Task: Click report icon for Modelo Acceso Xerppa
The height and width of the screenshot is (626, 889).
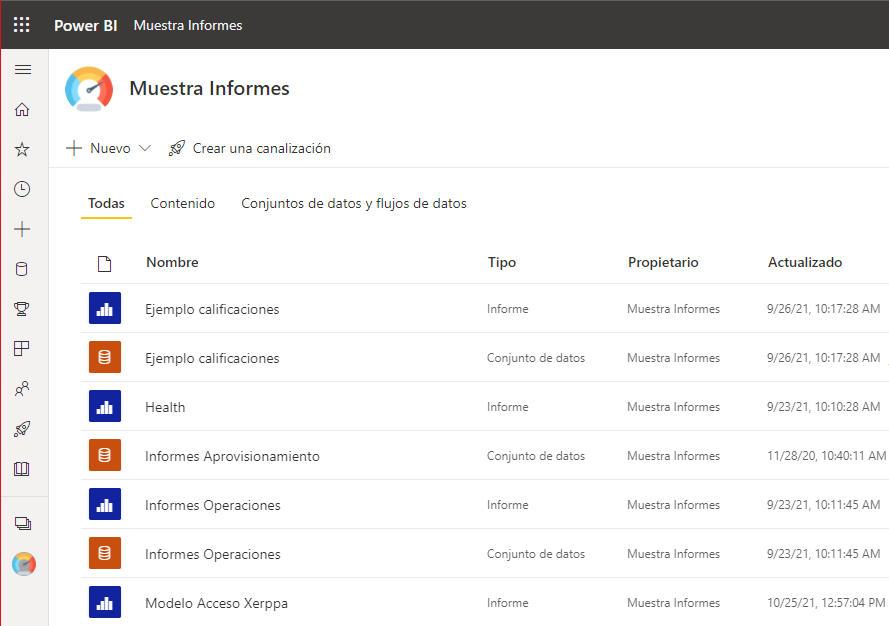Action: click(105, 602)
